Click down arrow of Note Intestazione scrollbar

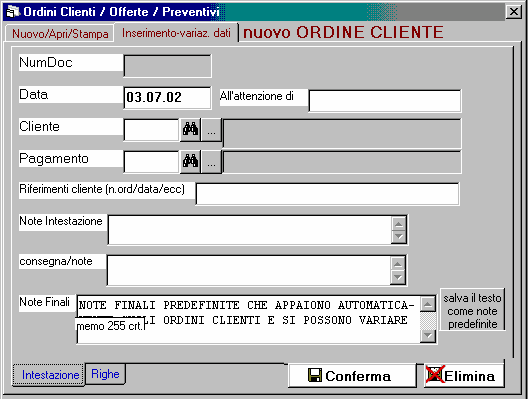pos(399,236)
